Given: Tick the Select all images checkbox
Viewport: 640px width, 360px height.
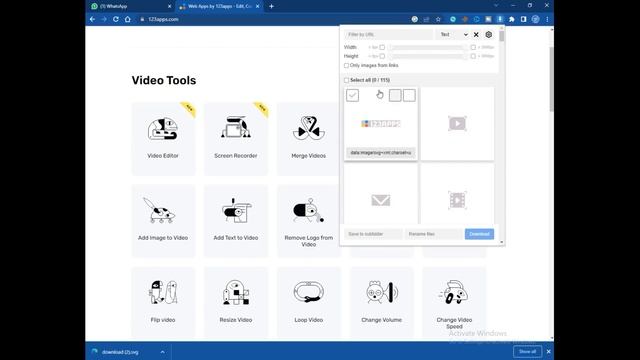Looking at the screenshot, I should point(347,80).
